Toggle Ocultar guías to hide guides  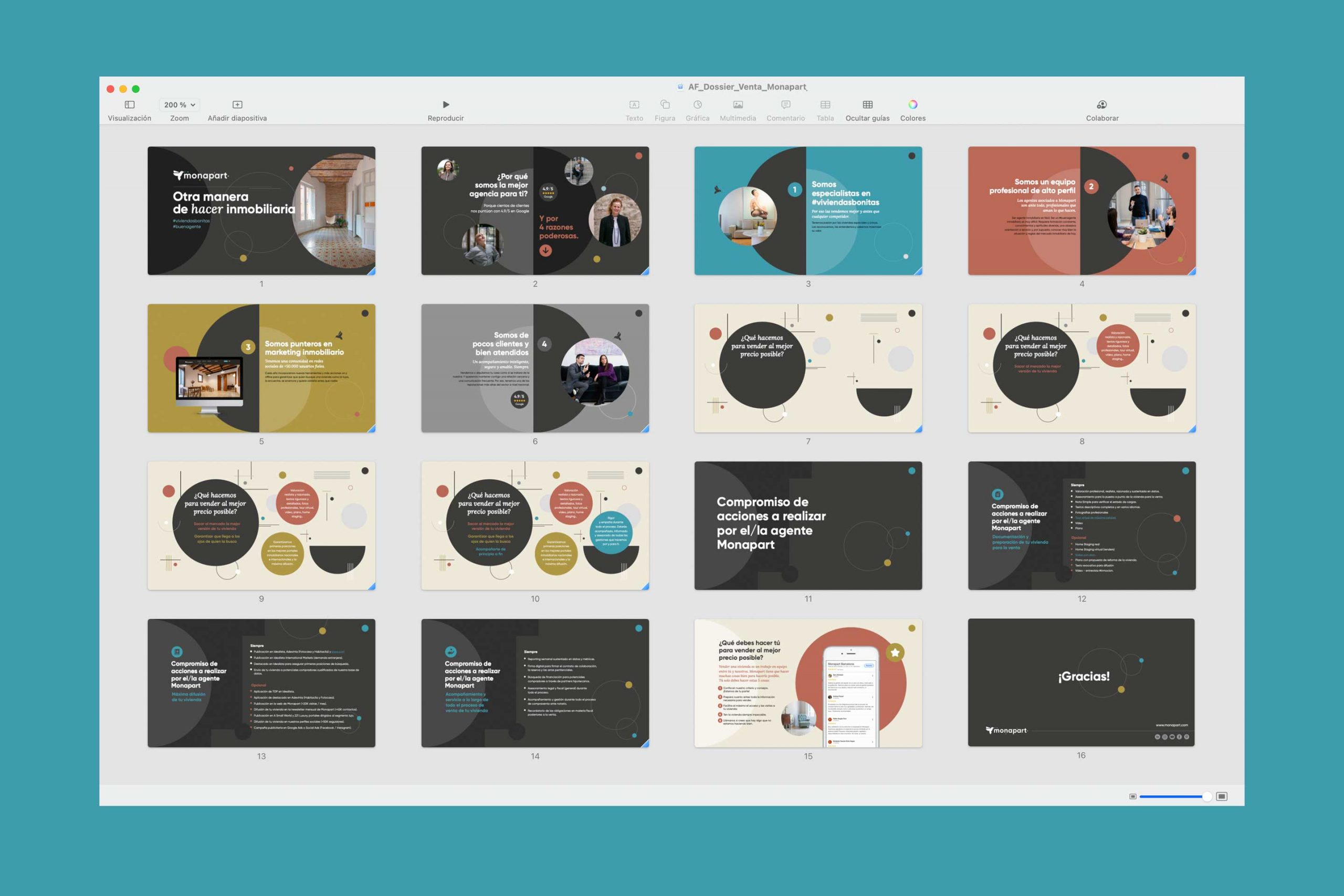coord(867,105)
